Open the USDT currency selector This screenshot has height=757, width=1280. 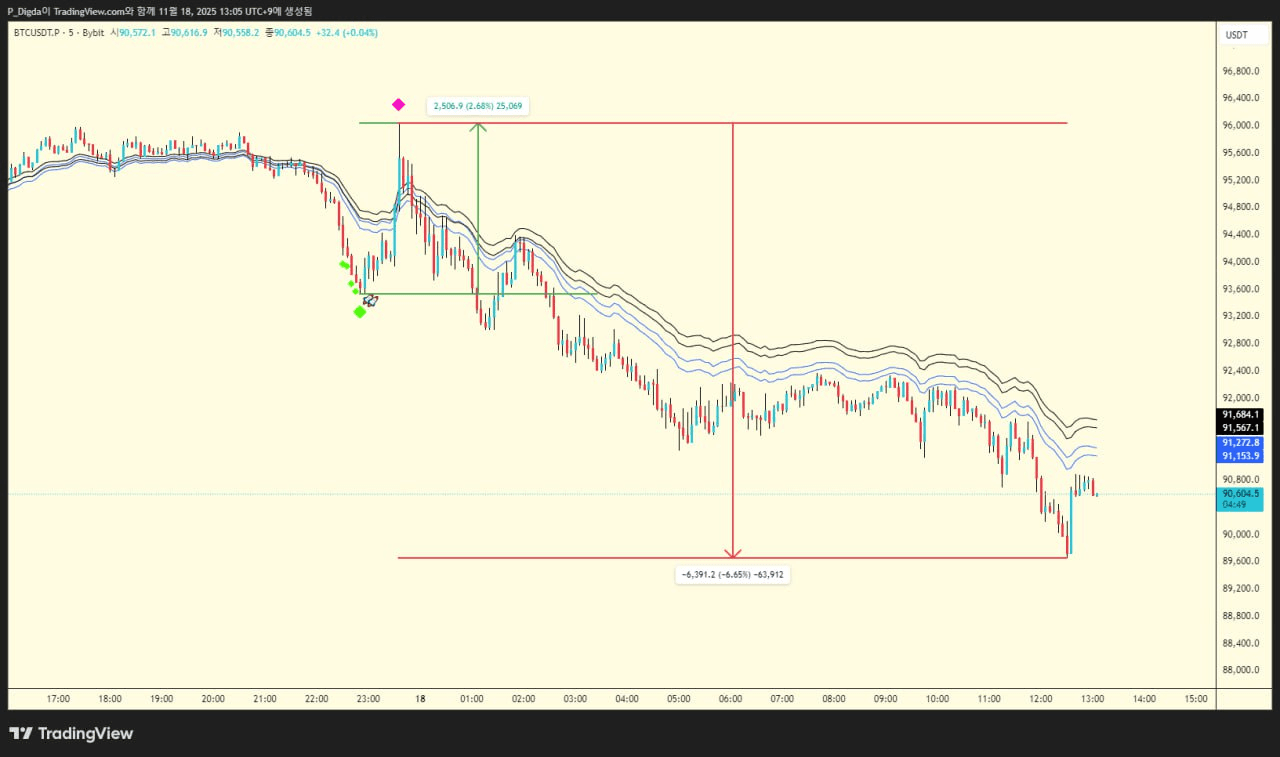pos(1237,35)
